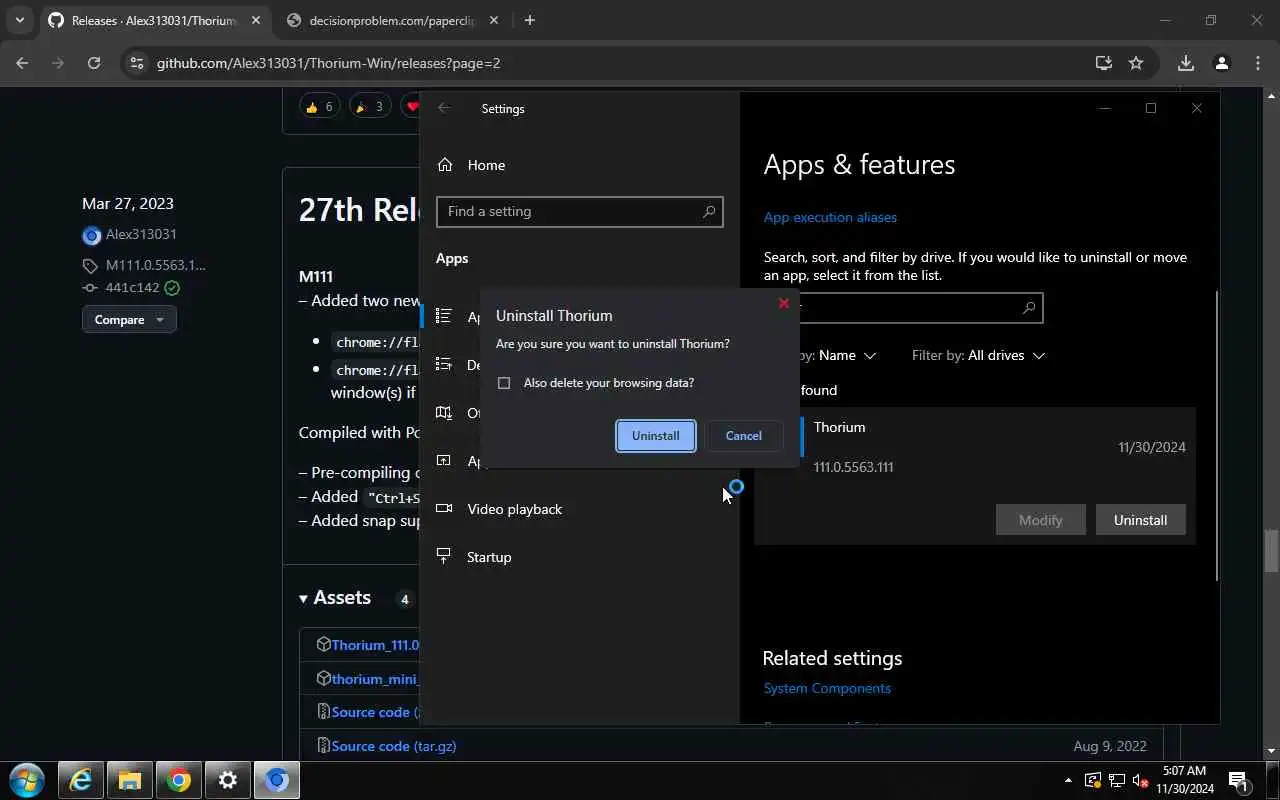The height and width of the screenshot is (800, 1280).
Task: Download thorium_mini_ asset
Action: point(375,678)
